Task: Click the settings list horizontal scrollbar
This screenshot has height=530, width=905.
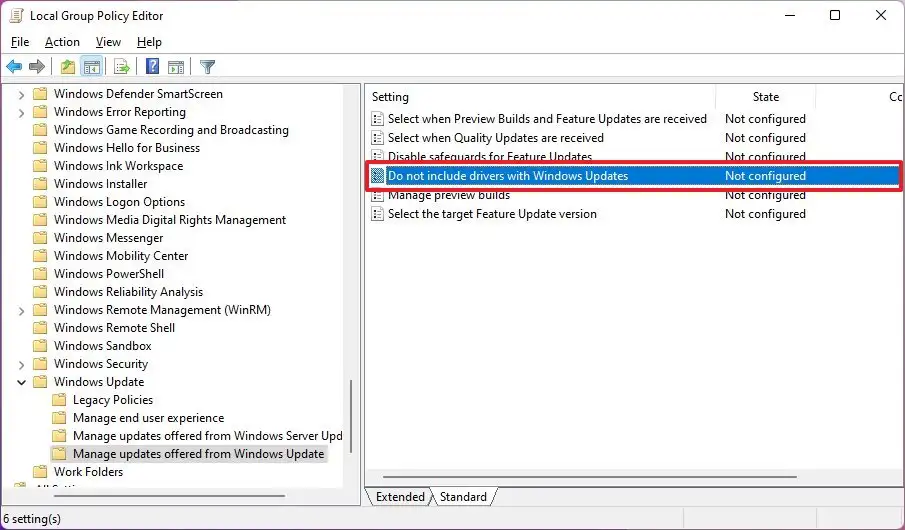Action: (x=589, y=477)
